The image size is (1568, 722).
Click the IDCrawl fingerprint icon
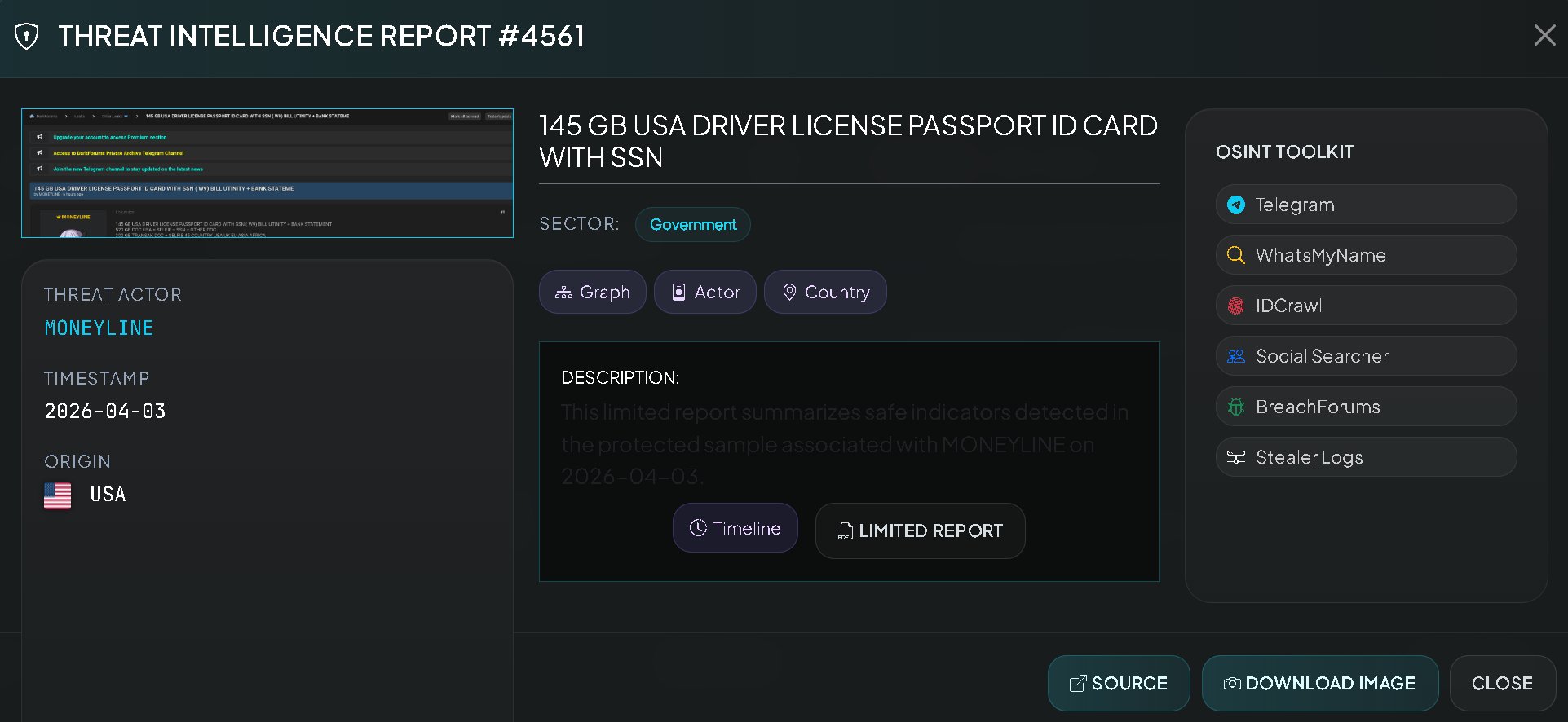coord(1236,306)
